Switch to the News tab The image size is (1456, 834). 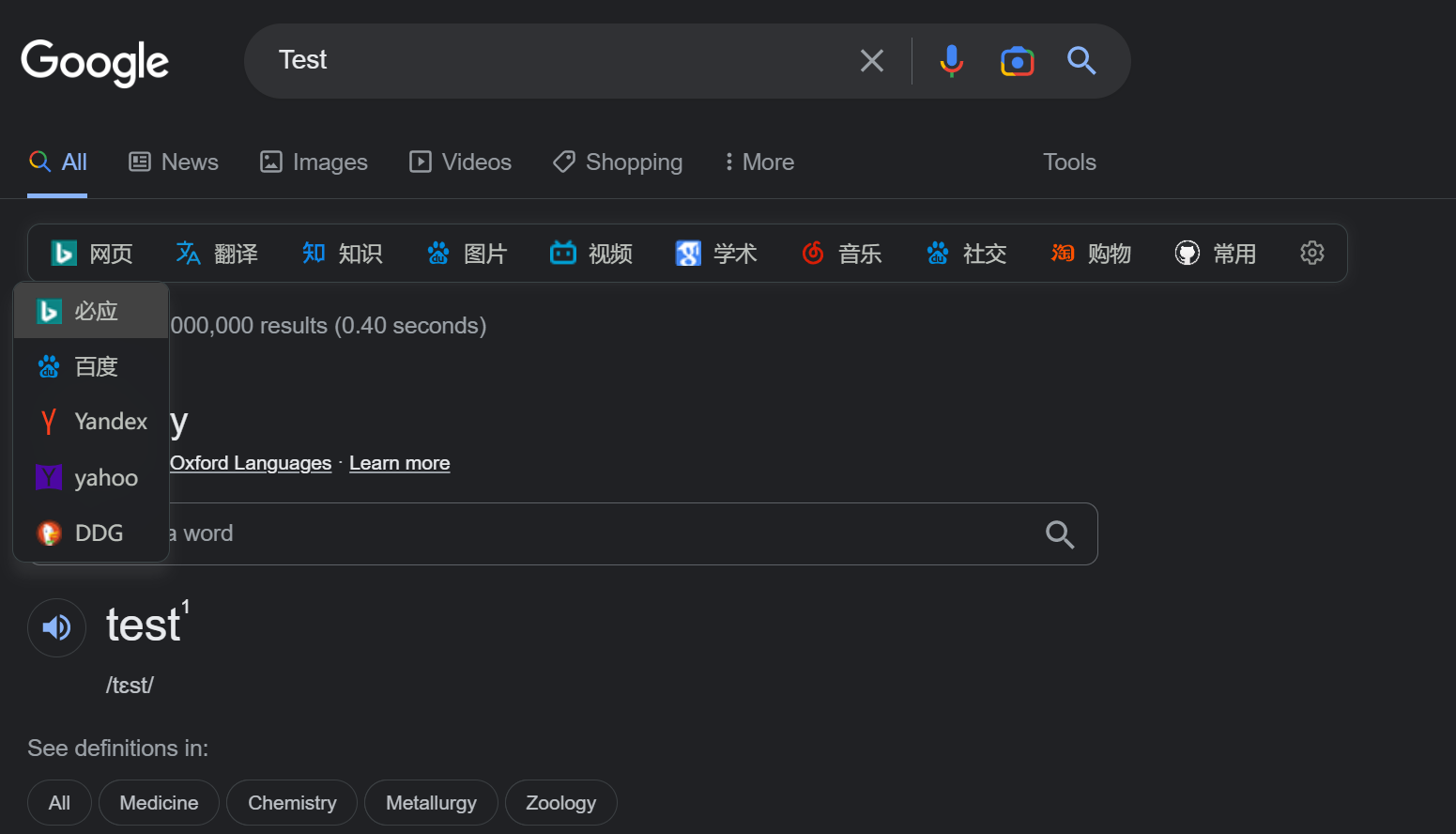pyautogui.click(x=174, y=162)
